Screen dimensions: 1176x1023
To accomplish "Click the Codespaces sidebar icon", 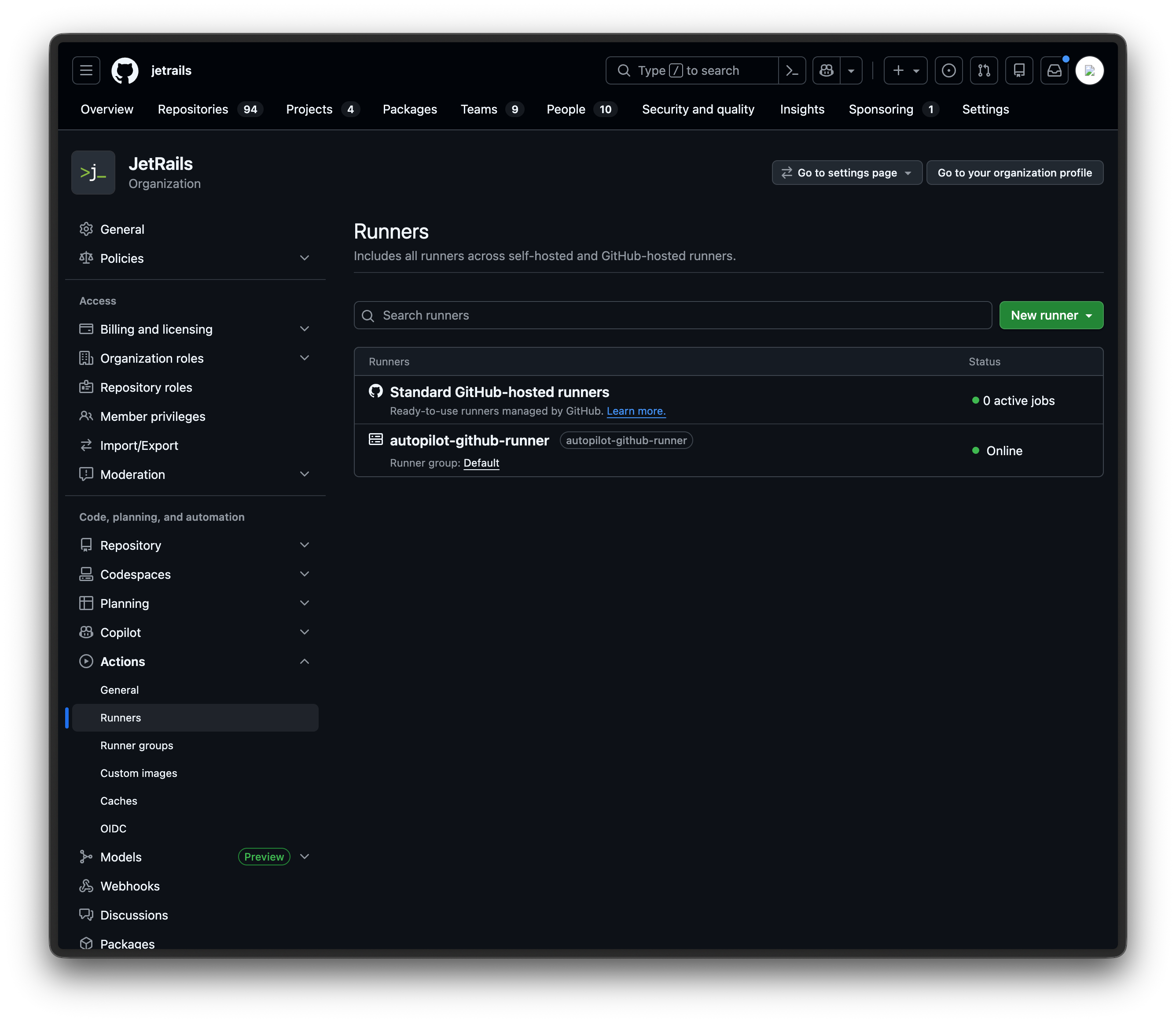I will coord(86,574).
